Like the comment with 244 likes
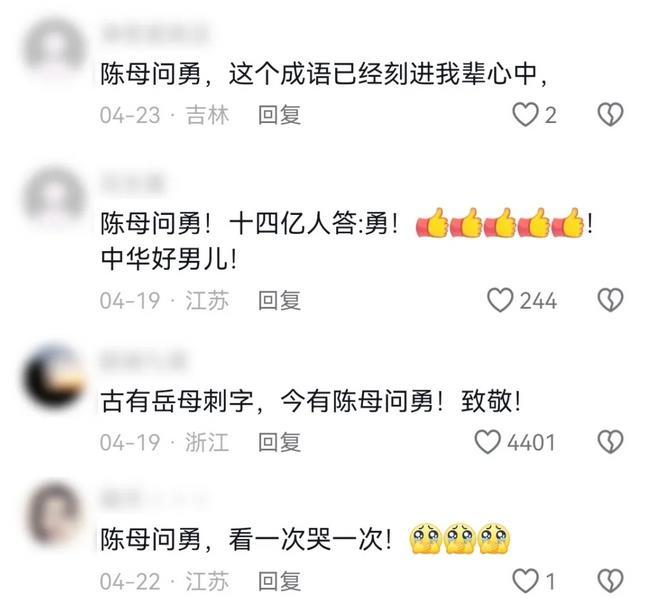 click(x=500, y=300)
